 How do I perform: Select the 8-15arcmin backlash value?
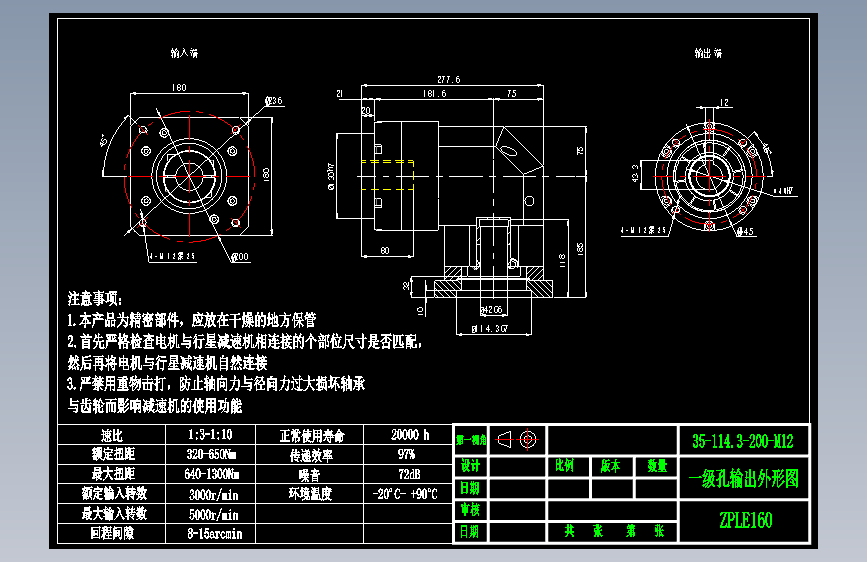(x=215, y=534)
